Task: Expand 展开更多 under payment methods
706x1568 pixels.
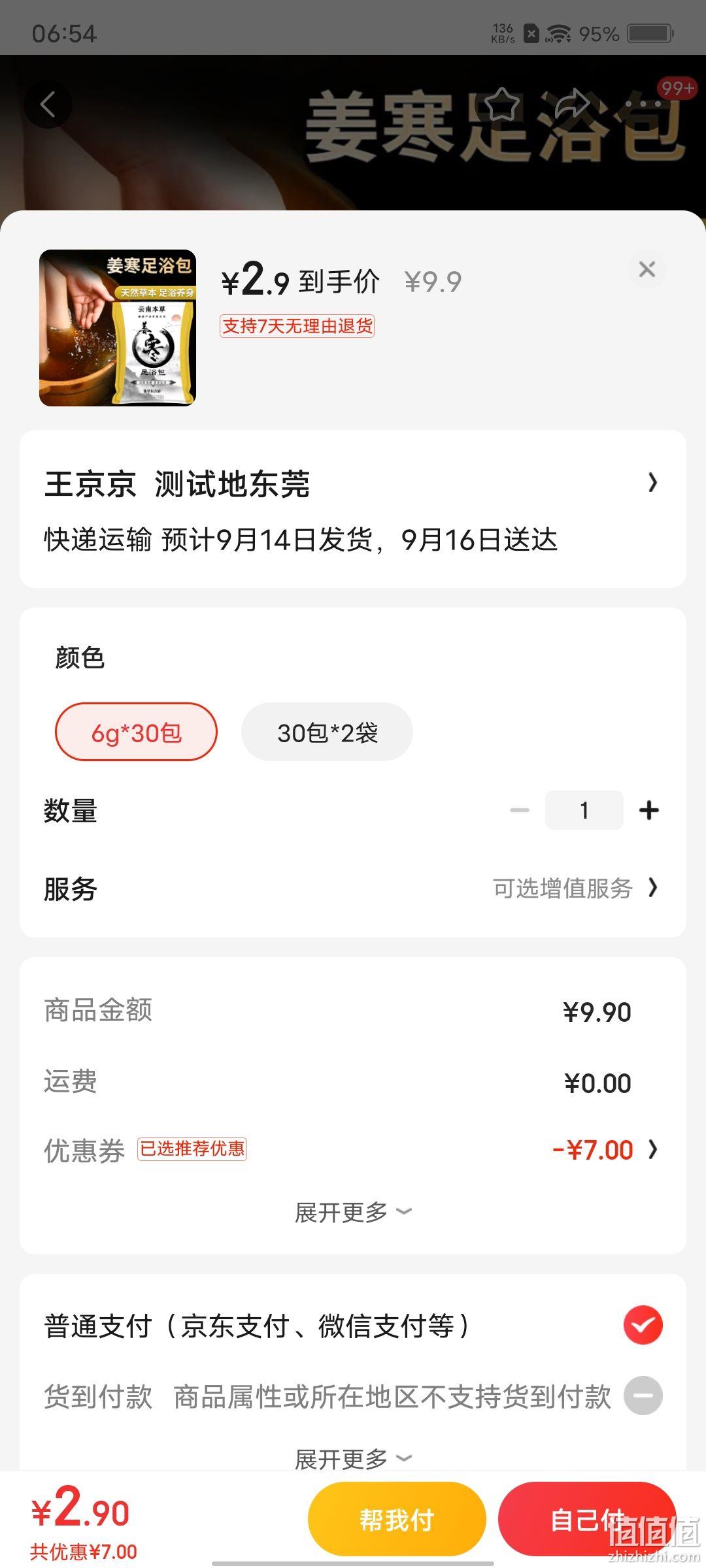Action: tap(353, 1458)
